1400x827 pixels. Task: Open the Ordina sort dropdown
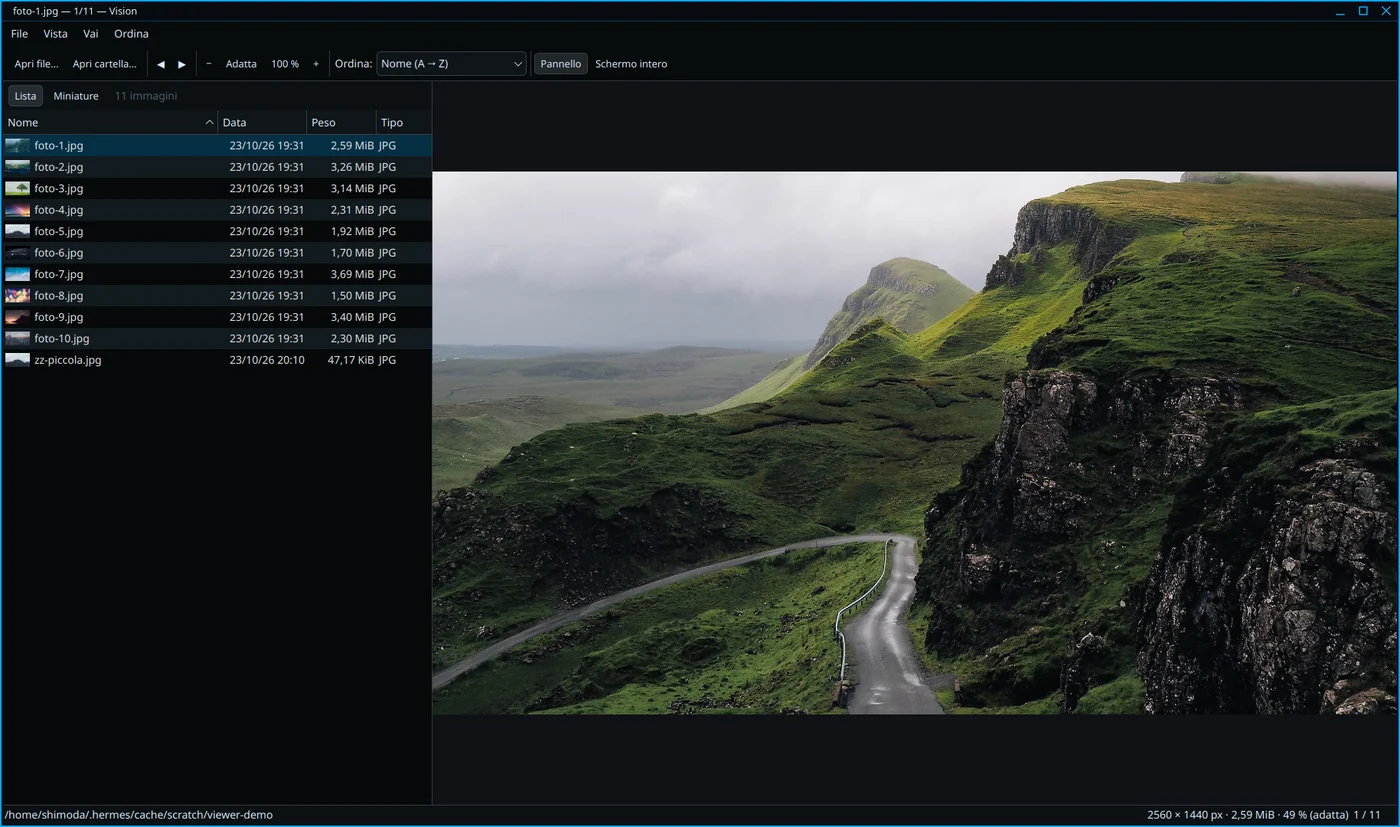tap(452, 64)
